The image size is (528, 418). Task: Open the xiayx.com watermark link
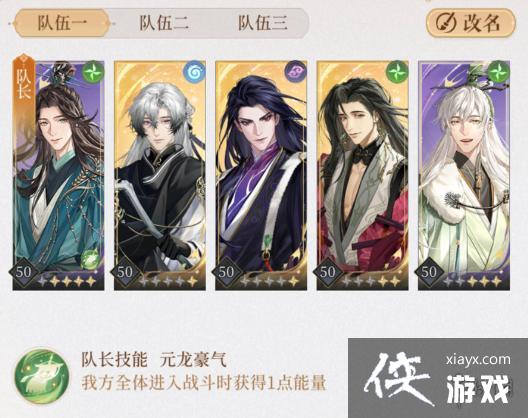[x=478, y=360]
